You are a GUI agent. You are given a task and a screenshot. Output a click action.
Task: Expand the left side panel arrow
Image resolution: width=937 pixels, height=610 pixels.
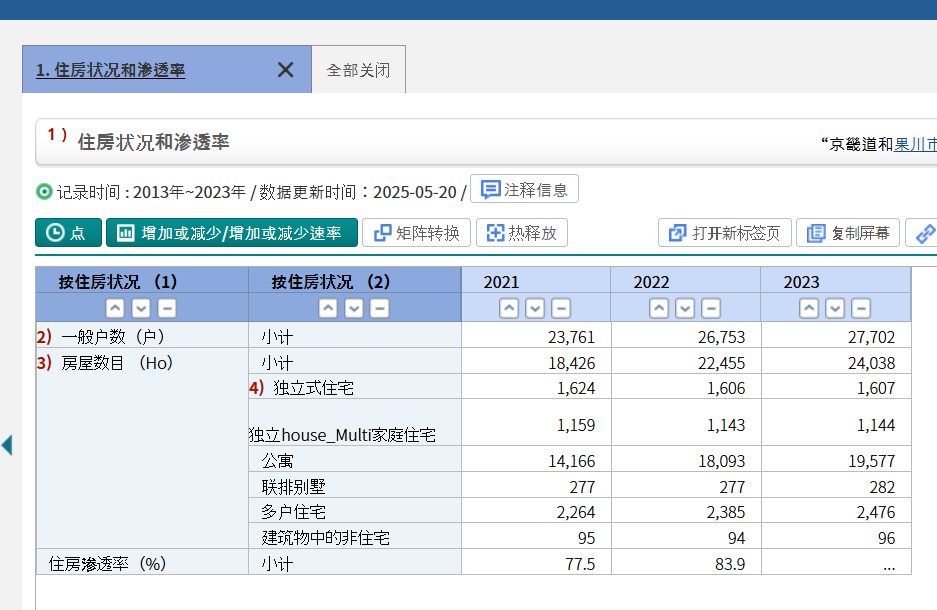tap(7, 445)
